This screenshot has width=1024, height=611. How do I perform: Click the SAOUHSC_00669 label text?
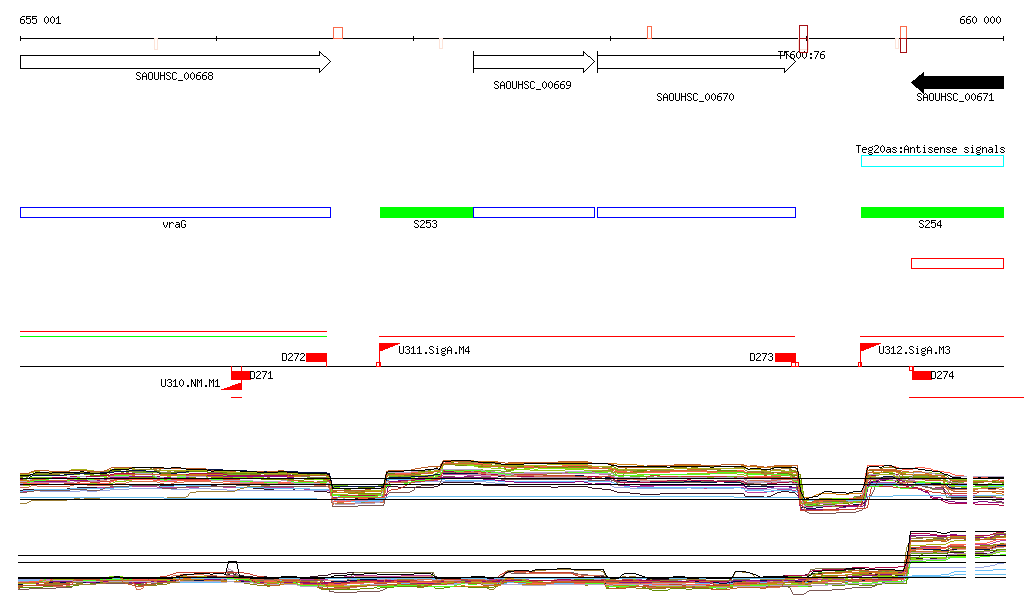[x=532, y=86]
